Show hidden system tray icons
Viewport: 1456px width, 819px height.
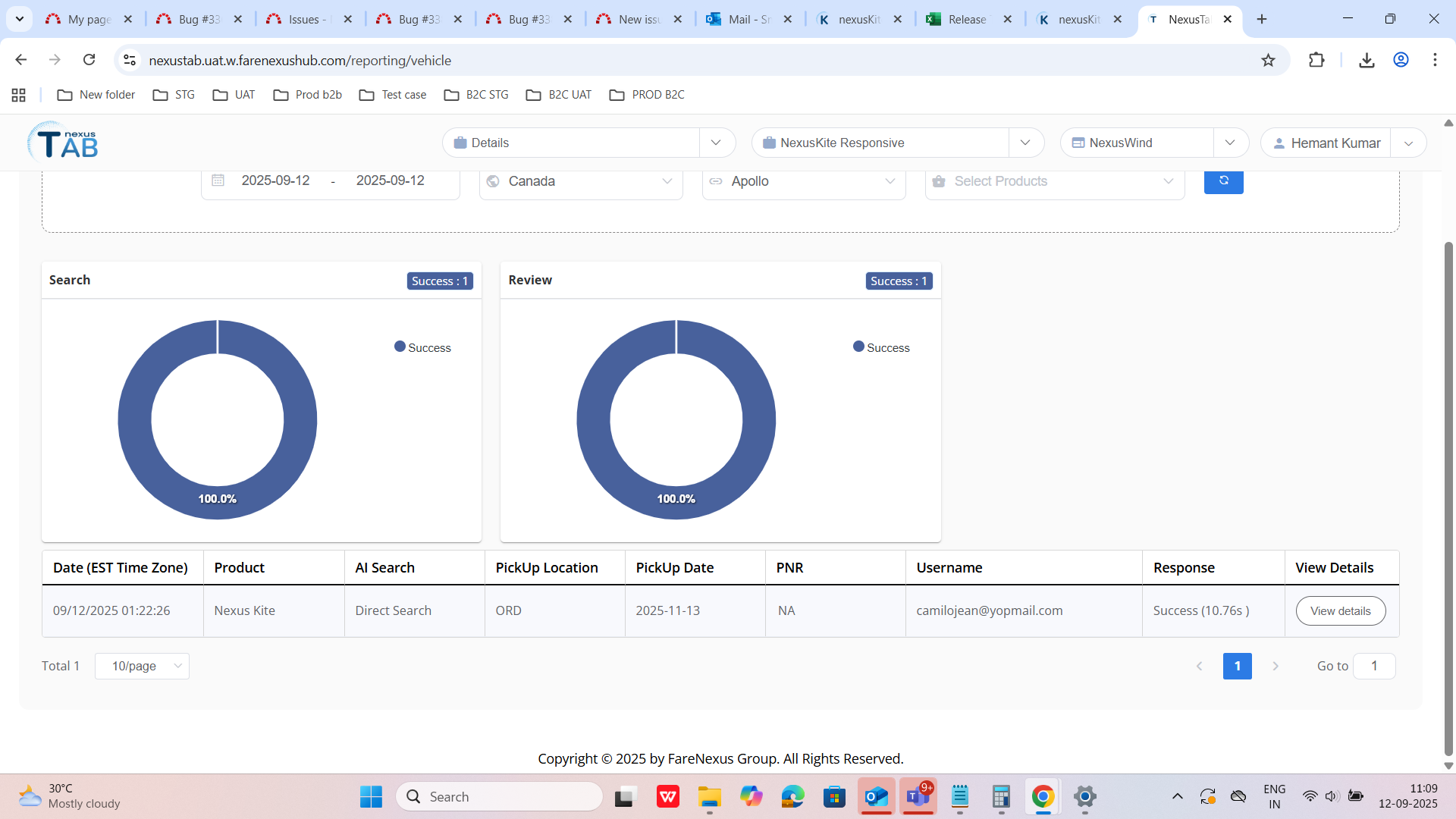point(1177,796)
